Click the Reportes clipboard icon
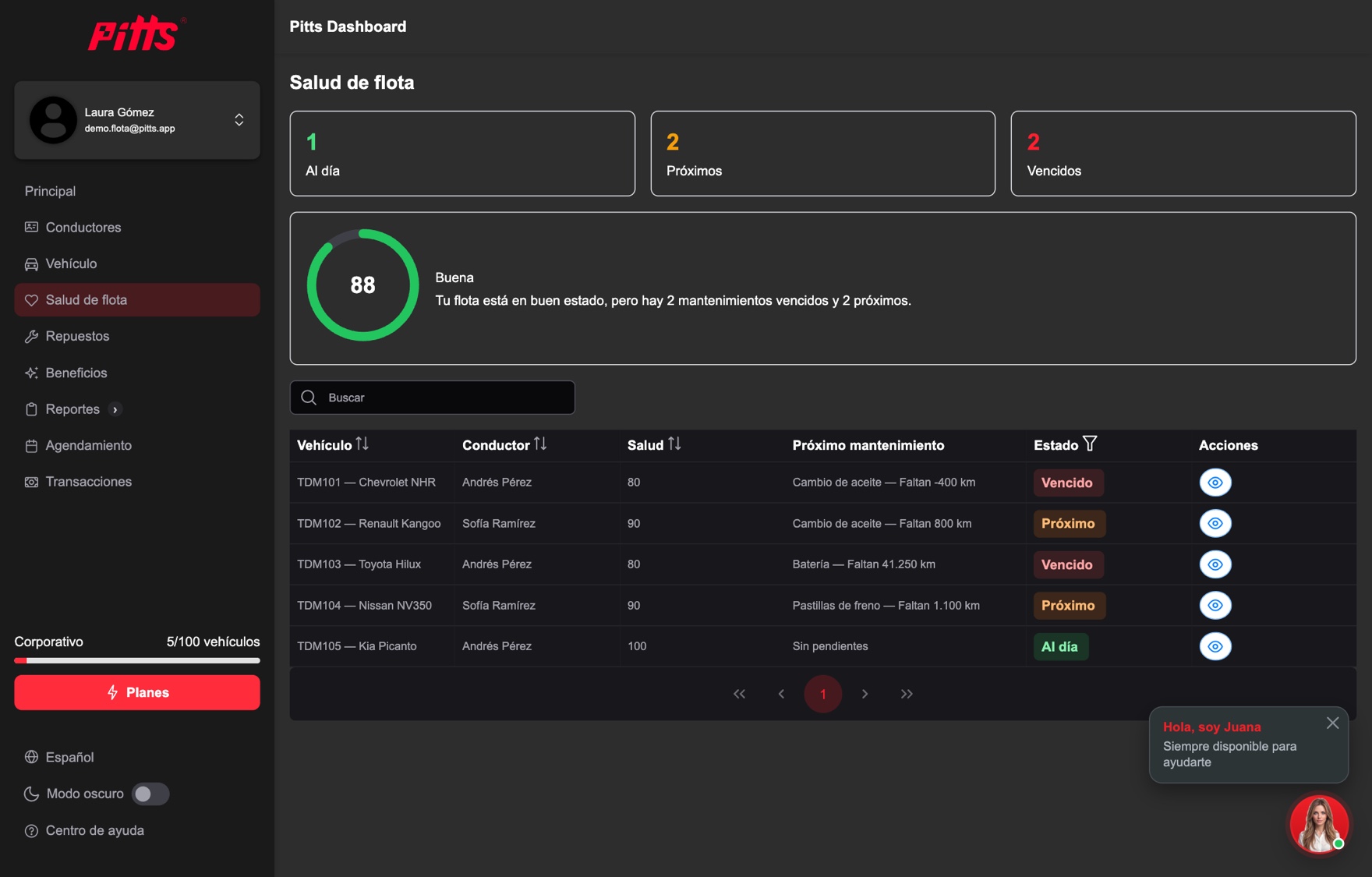 pyautogui.click(x=31, y=409)
